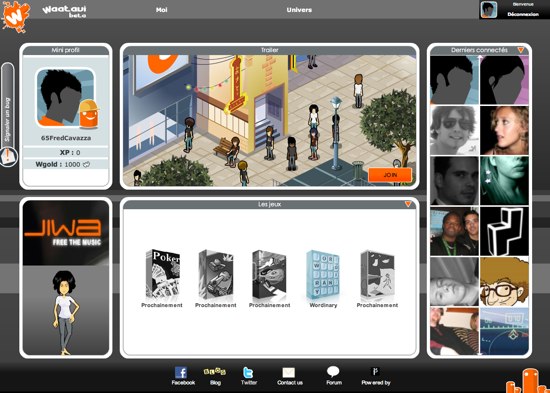This screenshot has height=393, width=550.
Task: Click the 65FredCavazza username
Action: click(x=66, y=138)
